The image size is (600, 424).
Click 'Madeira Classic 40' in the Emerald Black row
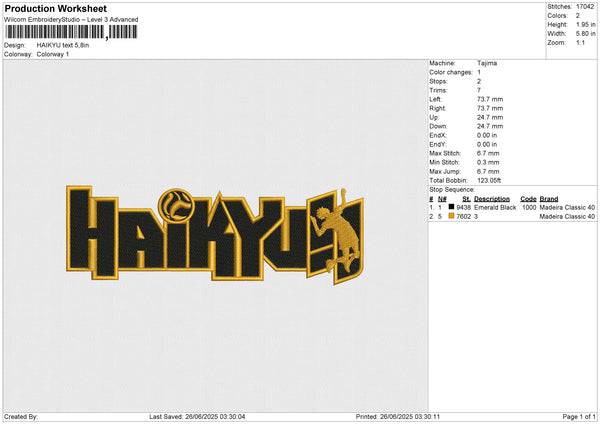[x=567, y=207]
